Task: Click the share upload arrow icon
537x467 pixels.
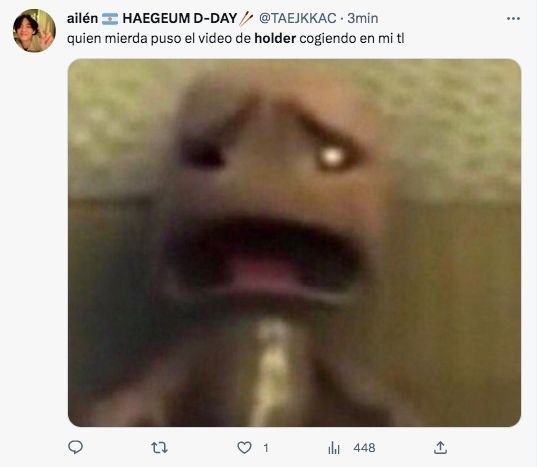Action: [x=440, y=447]
